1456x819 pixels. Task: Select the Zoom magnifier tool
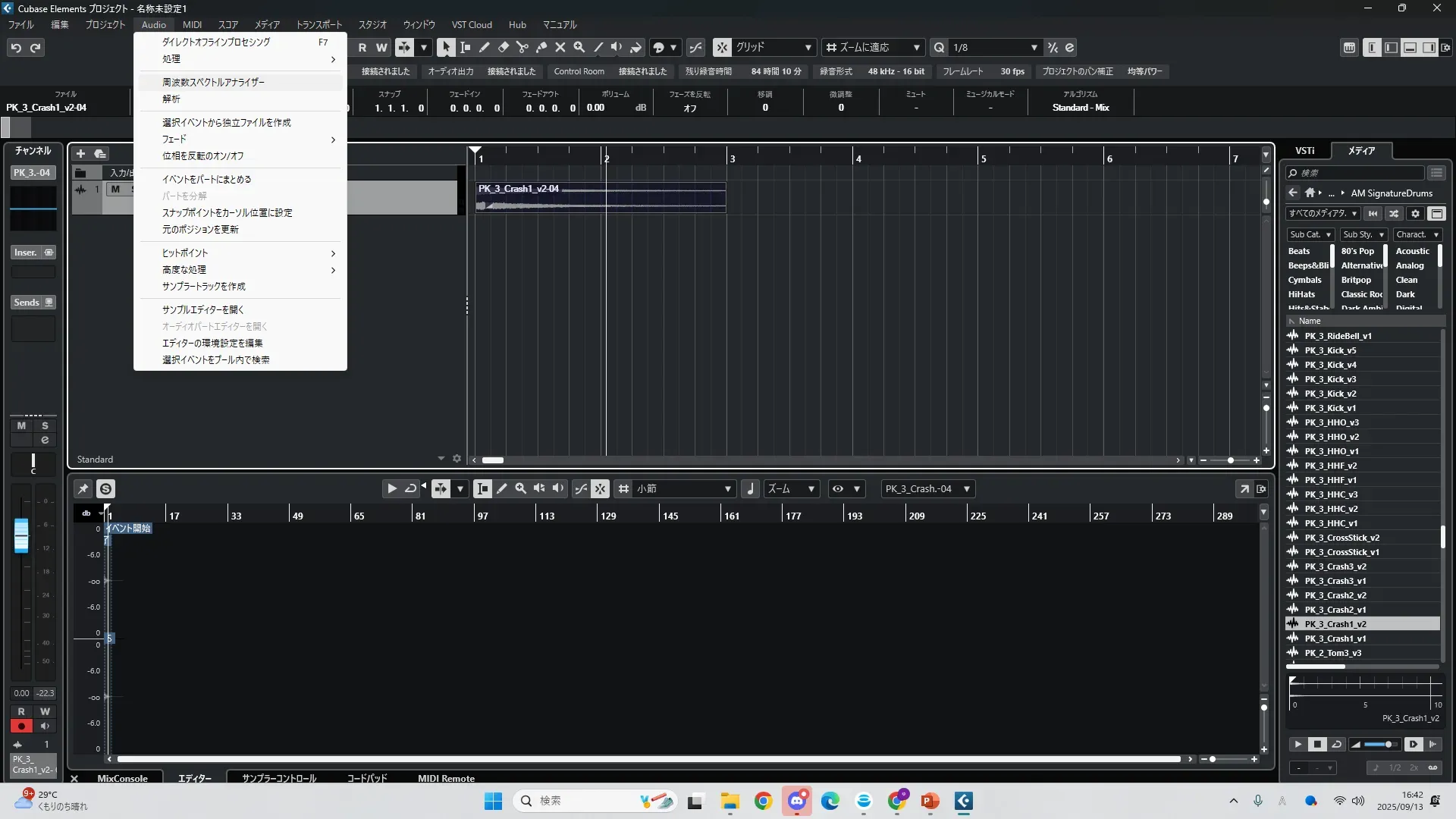[x=579, y=47]
